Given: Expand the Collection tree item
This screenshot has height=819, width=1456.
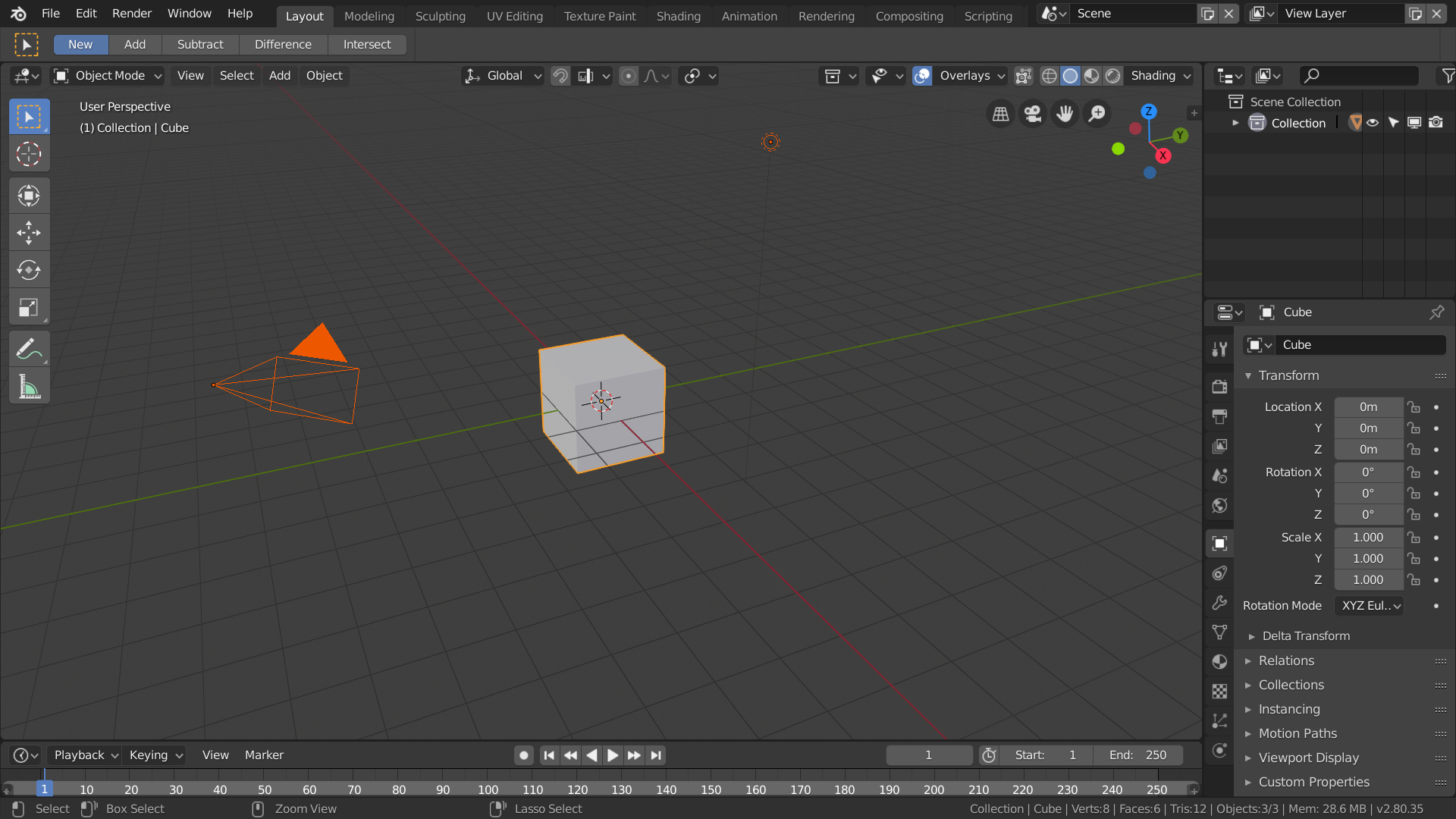Looking at the screenshot, I should click(1235, 123).
